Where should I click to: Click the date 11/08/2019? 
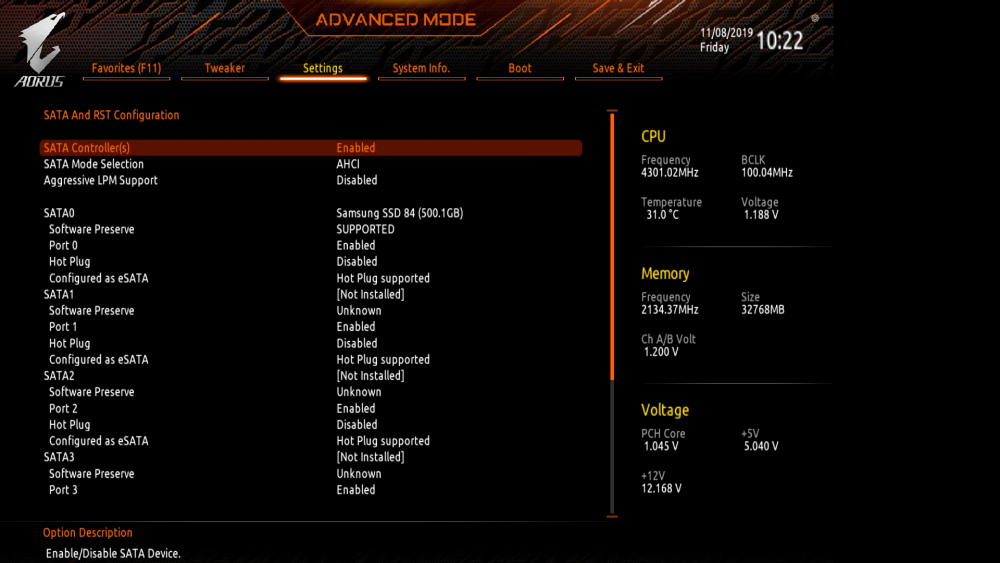726,33
